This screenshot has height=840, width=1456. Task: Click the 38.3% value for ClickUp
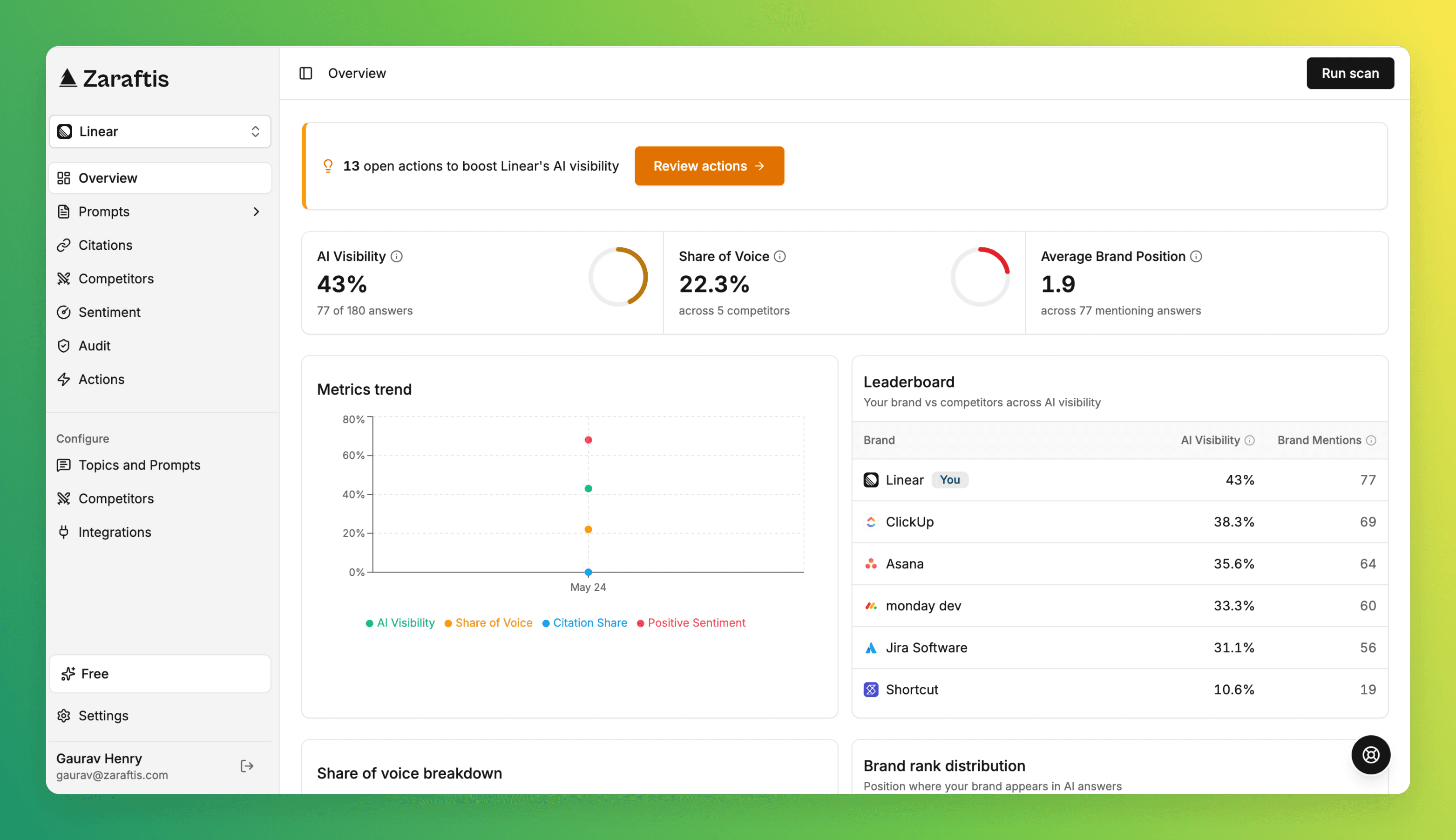point(1233,522)
